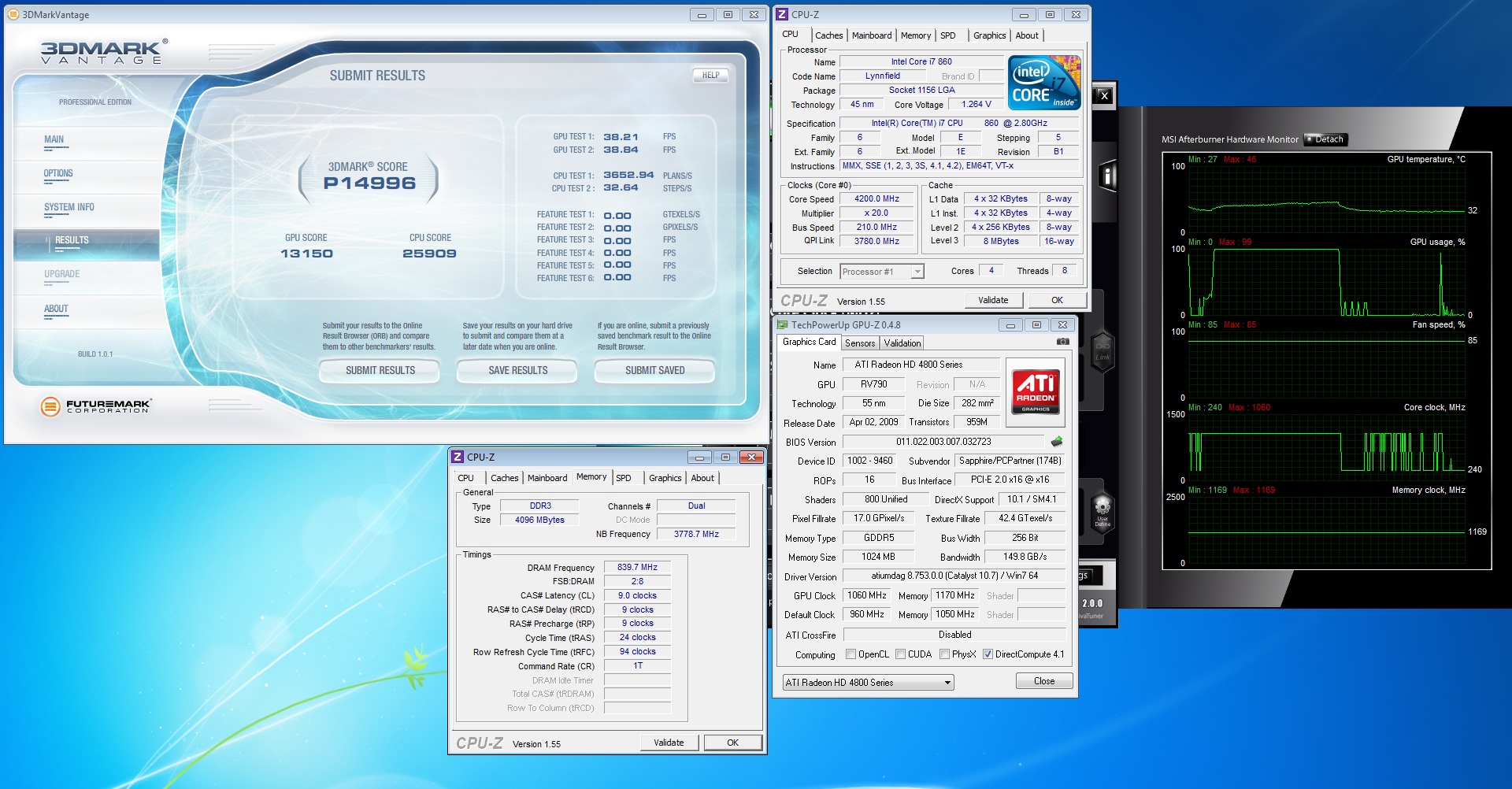Click the GPU score value 13150

pos(306,254)
